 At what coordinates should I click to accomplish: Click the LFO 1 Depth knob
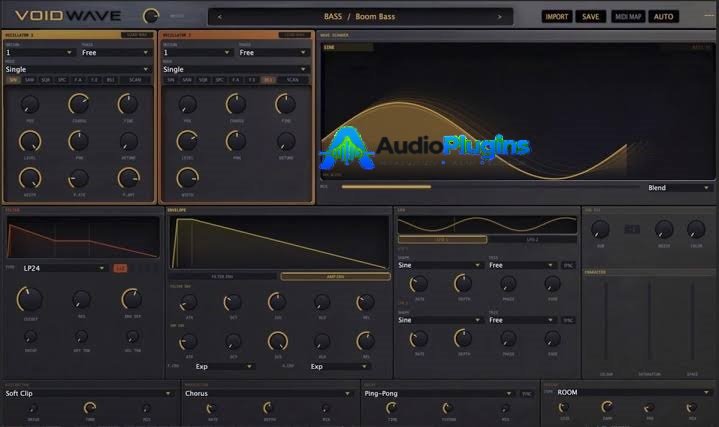(463, 284)
